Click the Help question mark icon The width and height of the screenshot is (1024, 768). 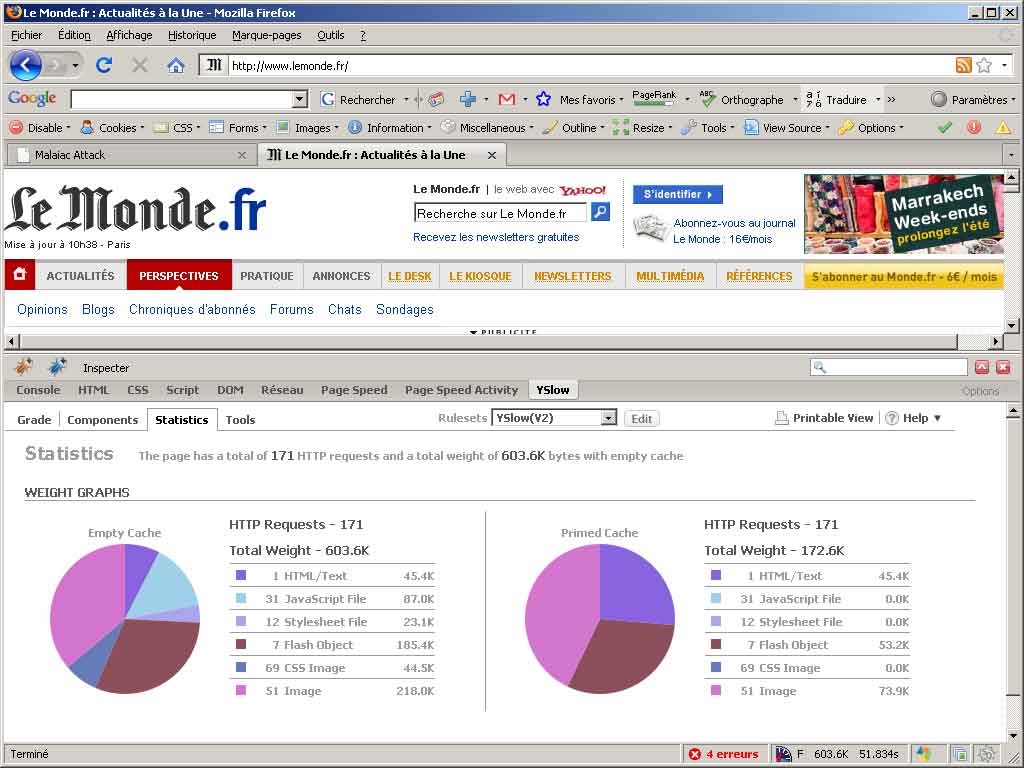pyautogui.click(x=891, y=418)
